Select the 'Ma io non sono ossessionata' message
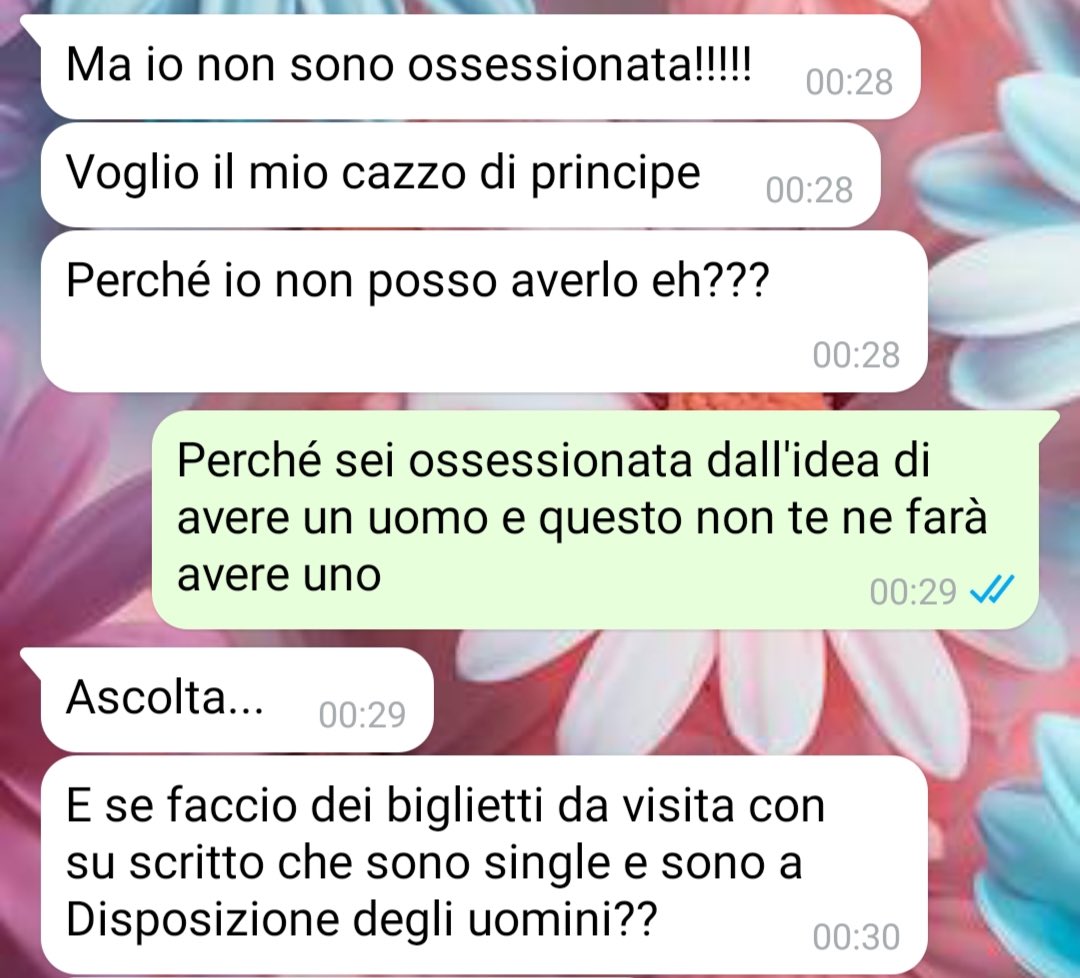Screen dimensions: 1080x978 [481, 67]
